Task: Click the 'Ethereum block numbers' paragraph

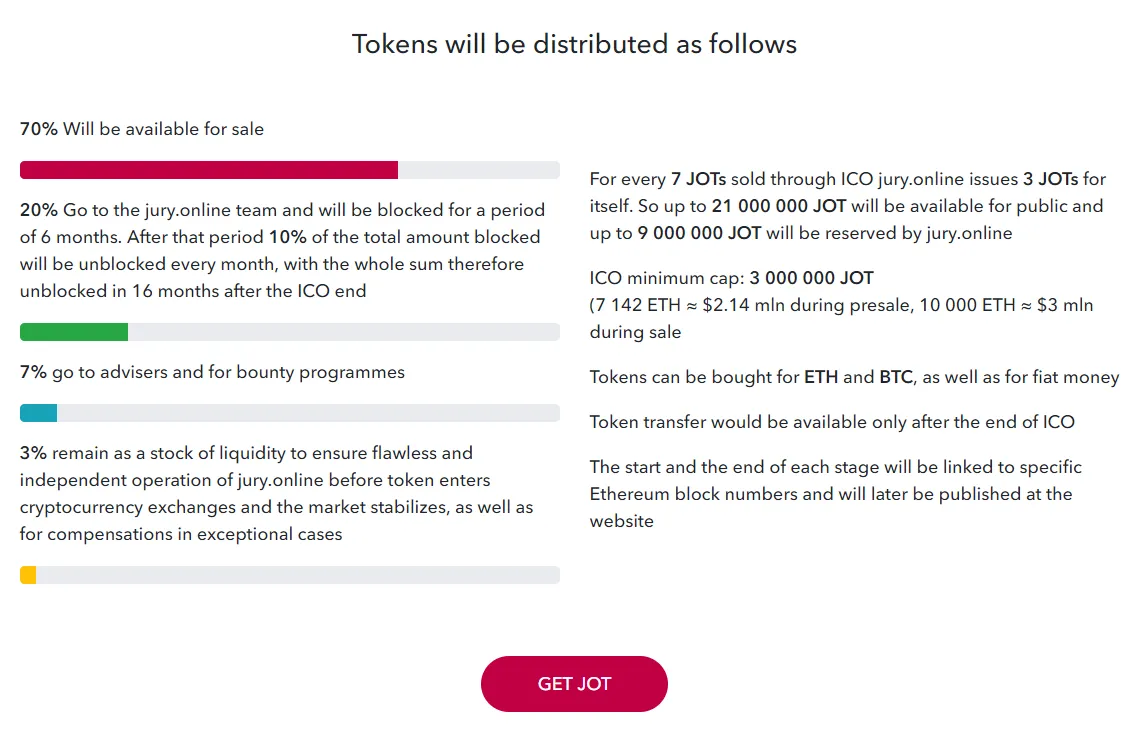Action: click(x=835, y=494)
